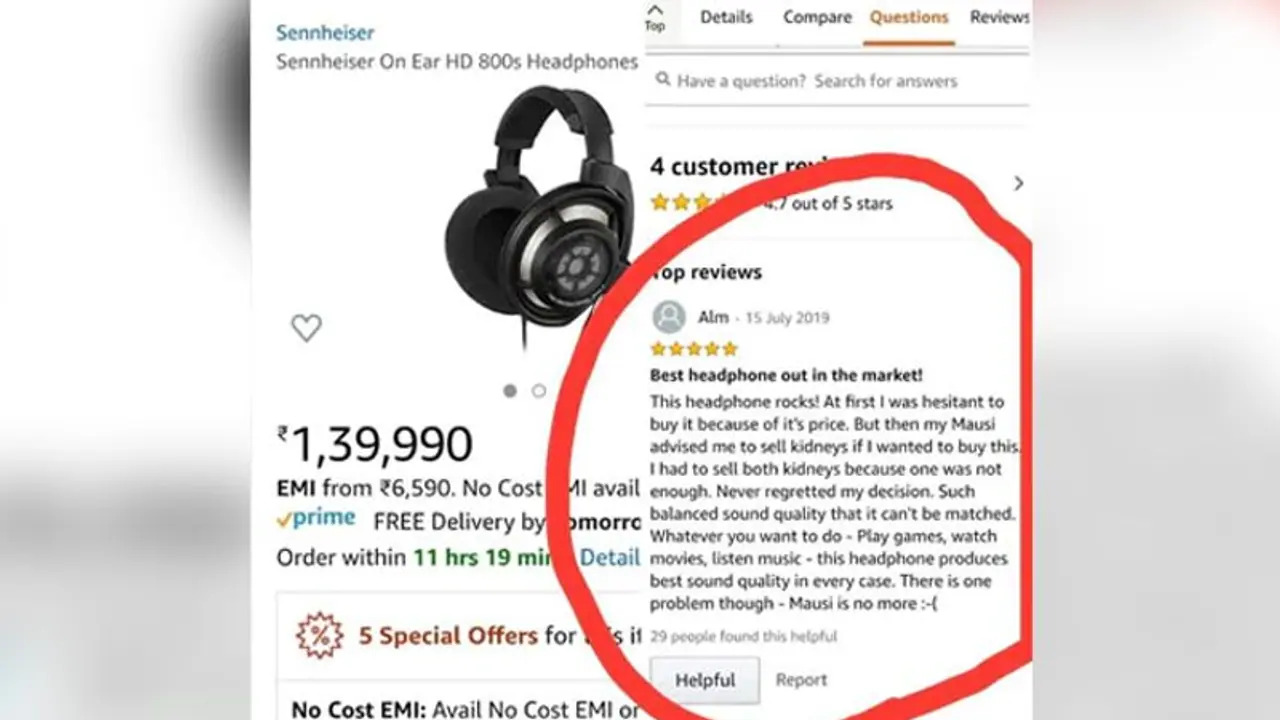The height and width of the screenshot is (720, 1280).
Task: Open the Sennheiser brand link
Action: click(x=325, y=33)
